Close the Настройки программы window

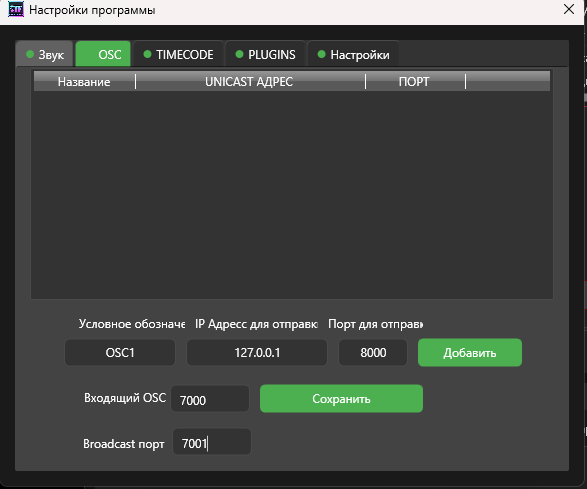click(x=569, y=9)
